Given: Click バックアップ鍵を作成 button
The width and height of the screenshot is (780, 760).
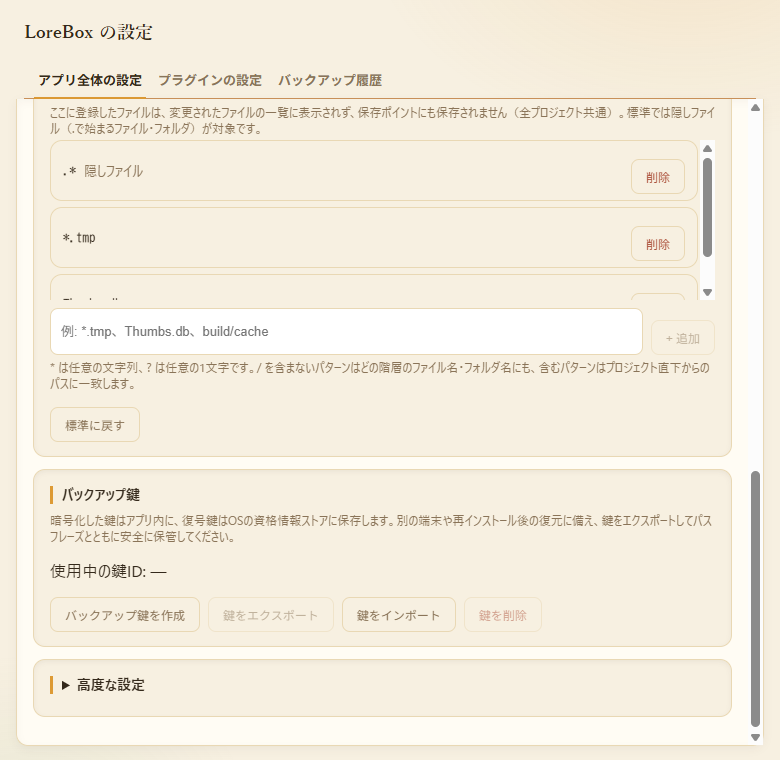Looking at the screenshot, I should point(125,615).
